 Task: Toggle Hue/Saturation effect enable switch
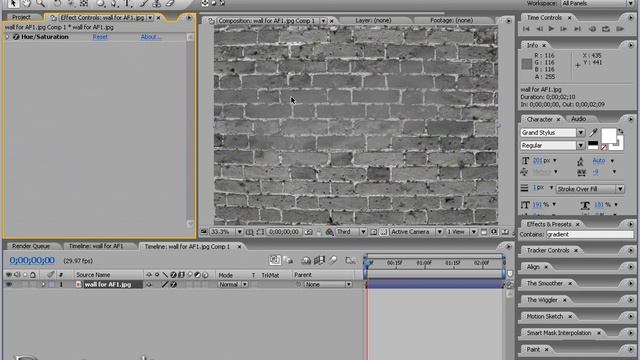[16, 37]
